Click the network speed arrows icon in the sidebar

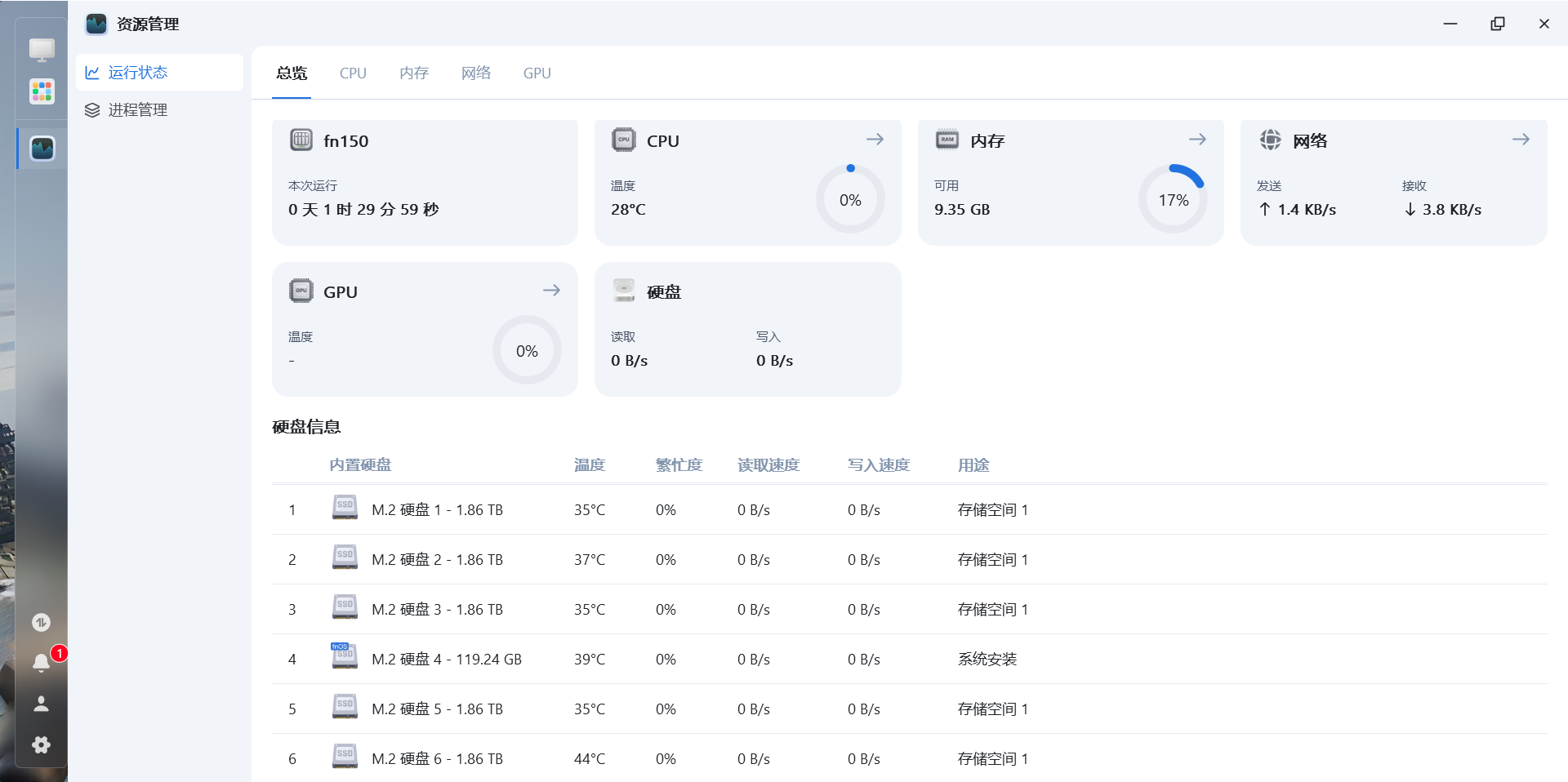pos(42,621)
